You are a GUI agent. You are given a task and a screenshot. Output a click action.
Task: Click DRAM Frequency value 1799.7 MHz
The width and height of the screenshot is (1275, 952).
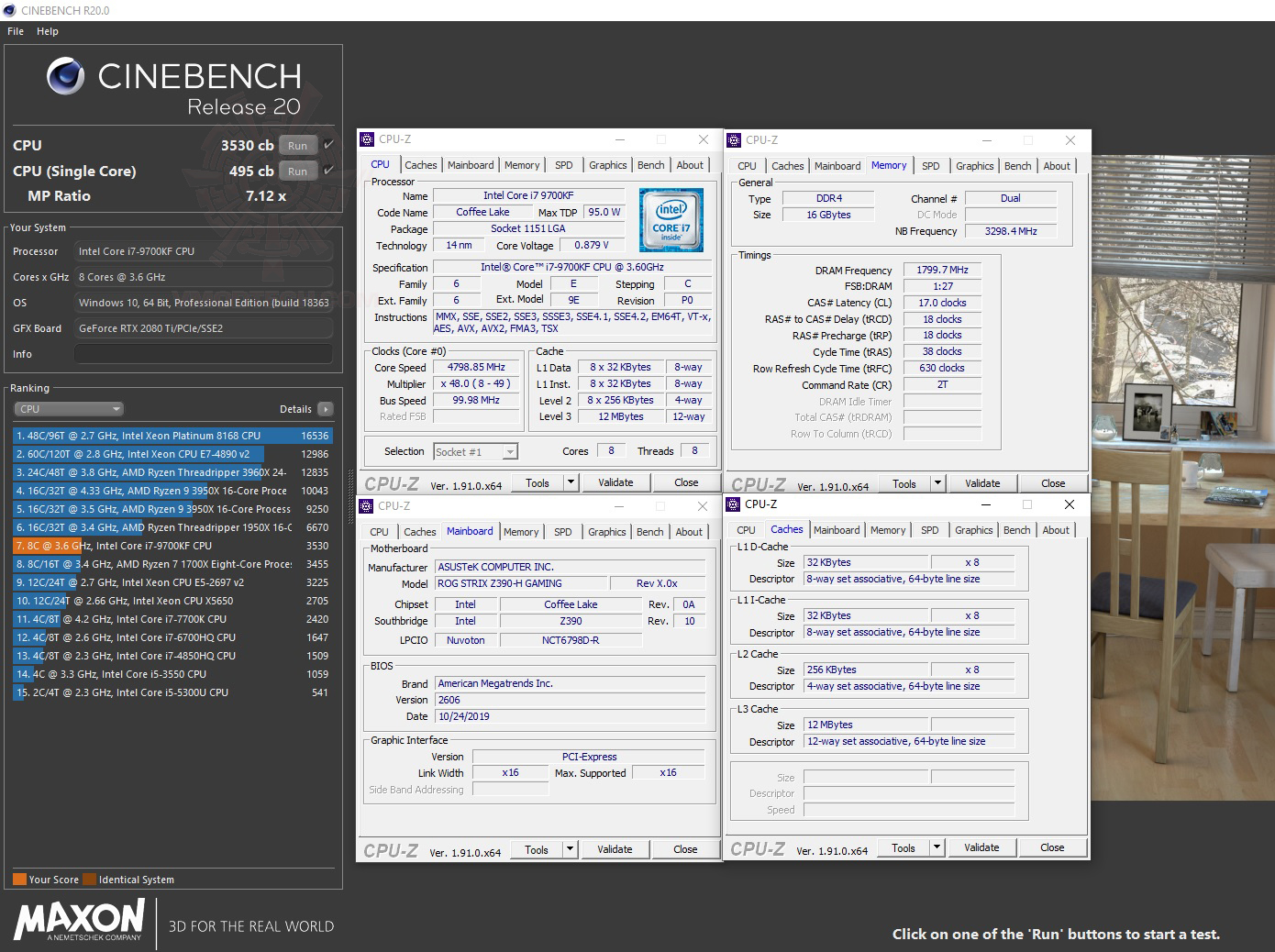click(942, 270)
